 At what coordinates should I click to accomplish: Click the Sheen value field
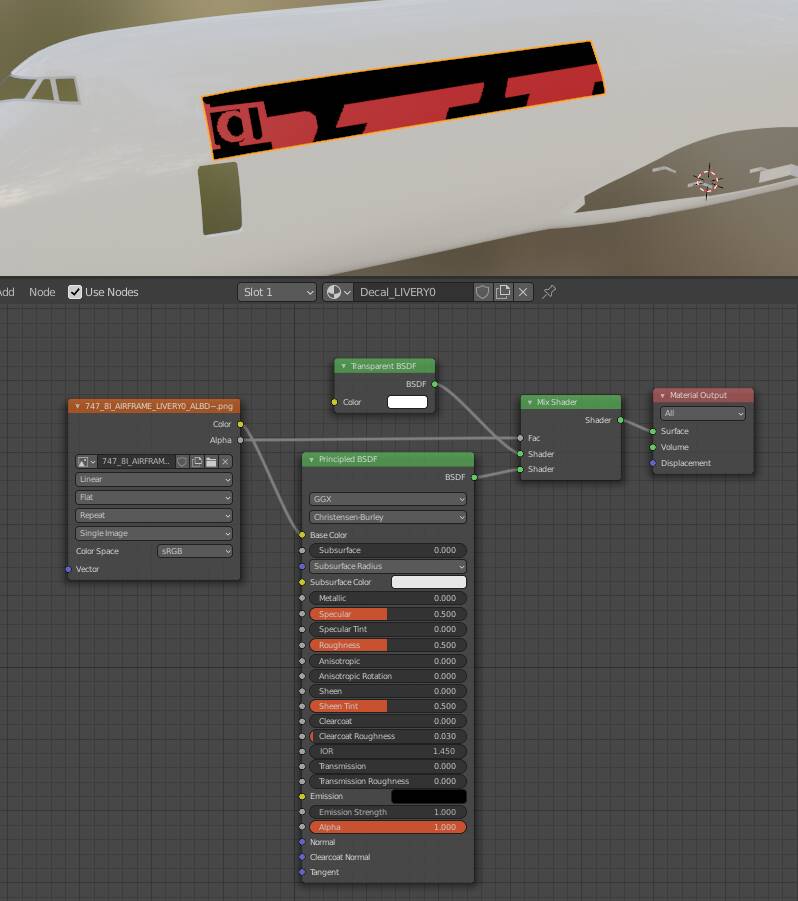click(x=388, y=691)
